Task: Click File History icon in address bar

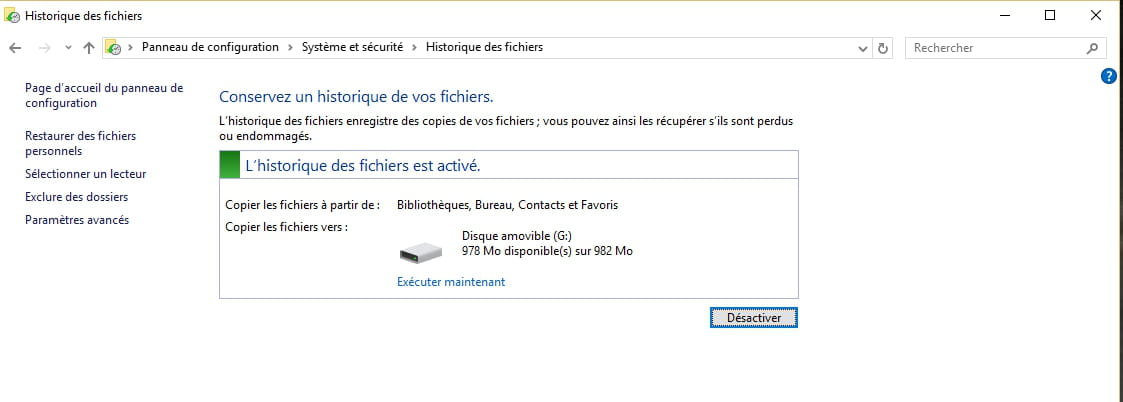Action: 114,48
